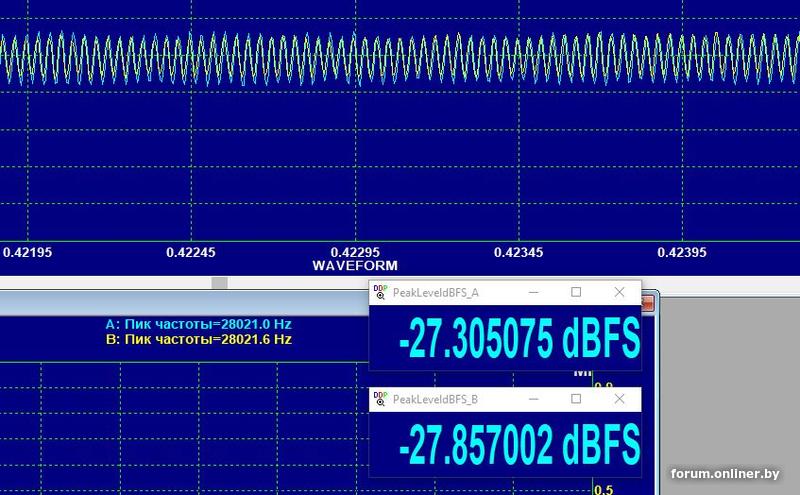Viewport: 800px width, 495px height.
Task: Click the WAVEFORM axis title
Action: point(355,265)
